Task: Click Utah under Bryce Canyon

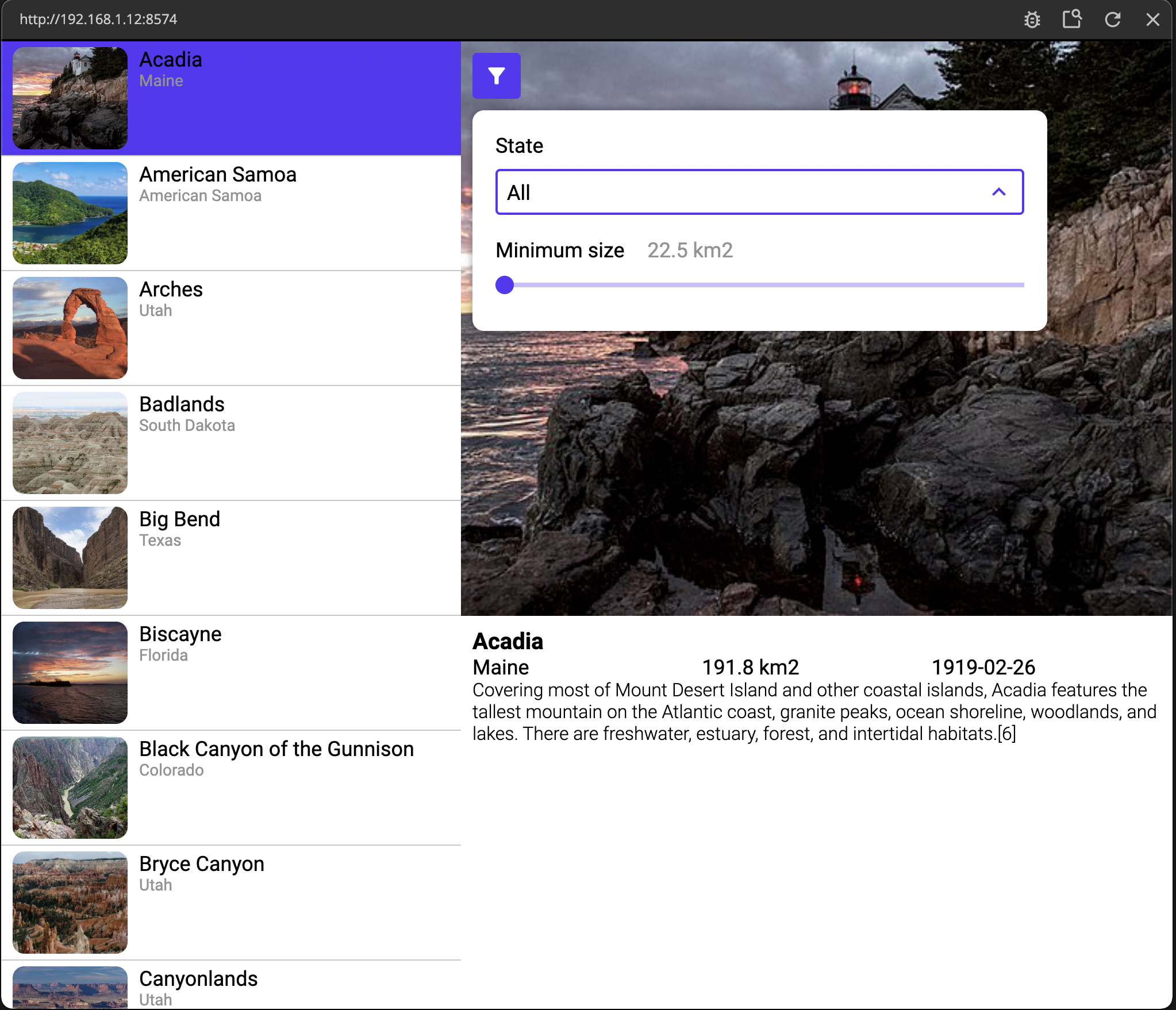Action: pos(155,885)
